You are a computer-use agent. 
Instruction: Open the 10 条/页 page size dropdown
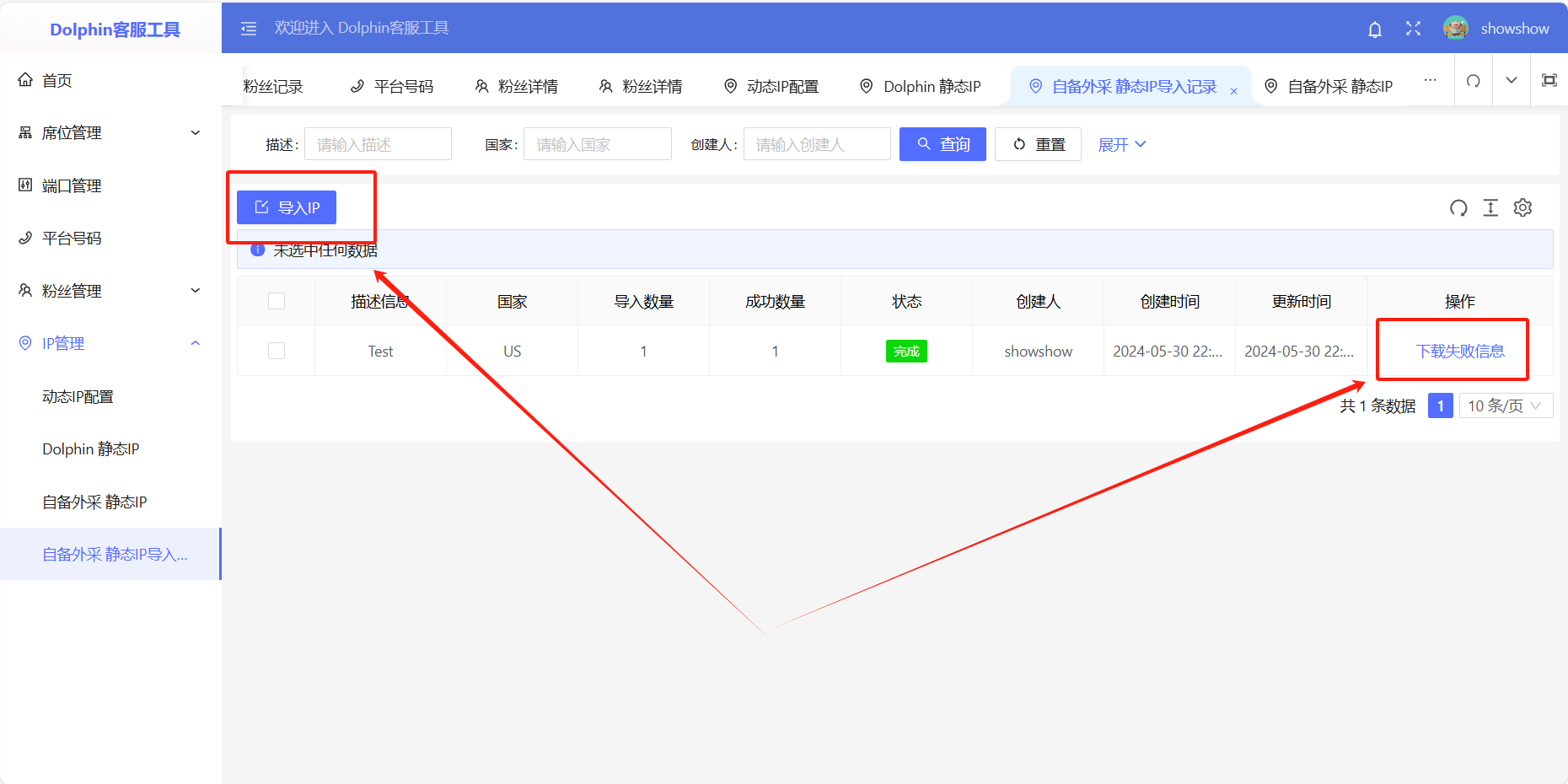[1505, 406]
